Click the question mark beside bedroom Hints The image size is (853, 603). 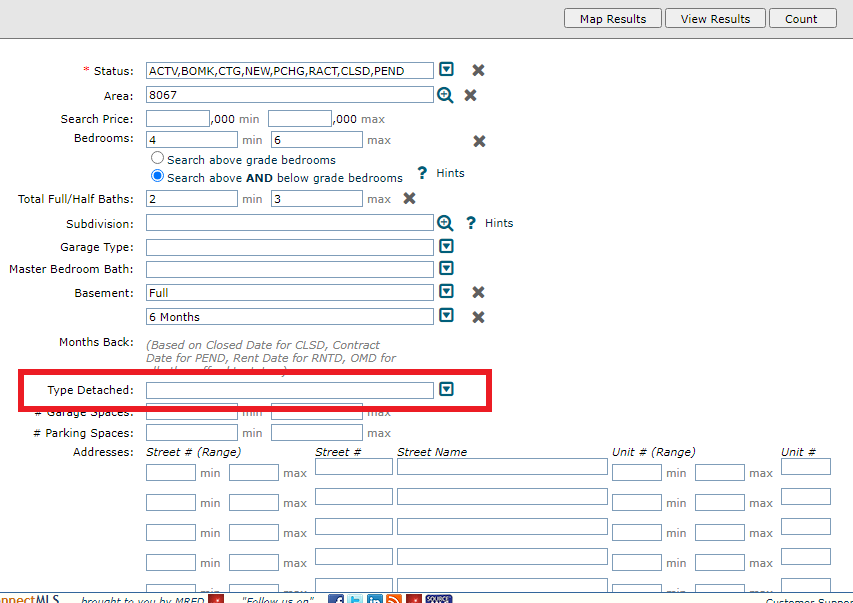422,173
